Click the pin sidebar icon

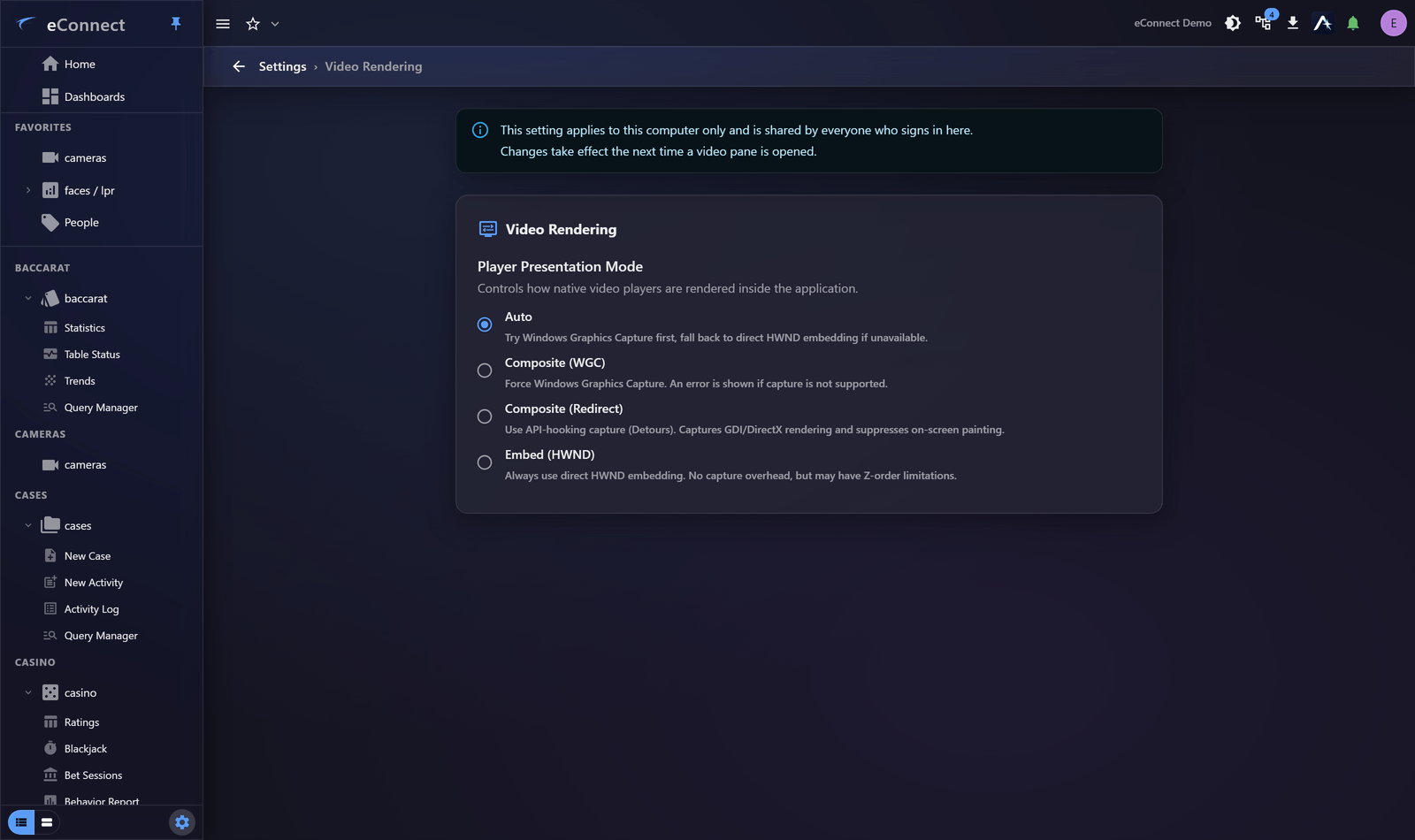pyautogui.click(x=176, y=24)
